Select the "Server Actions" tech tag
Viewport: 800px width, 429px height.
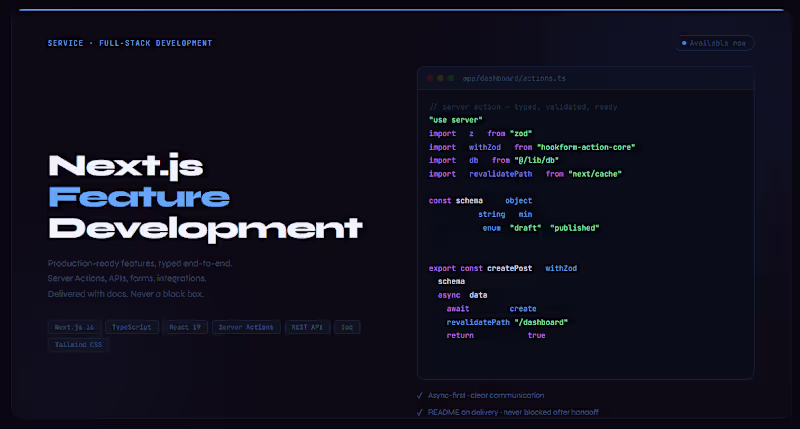246,327
